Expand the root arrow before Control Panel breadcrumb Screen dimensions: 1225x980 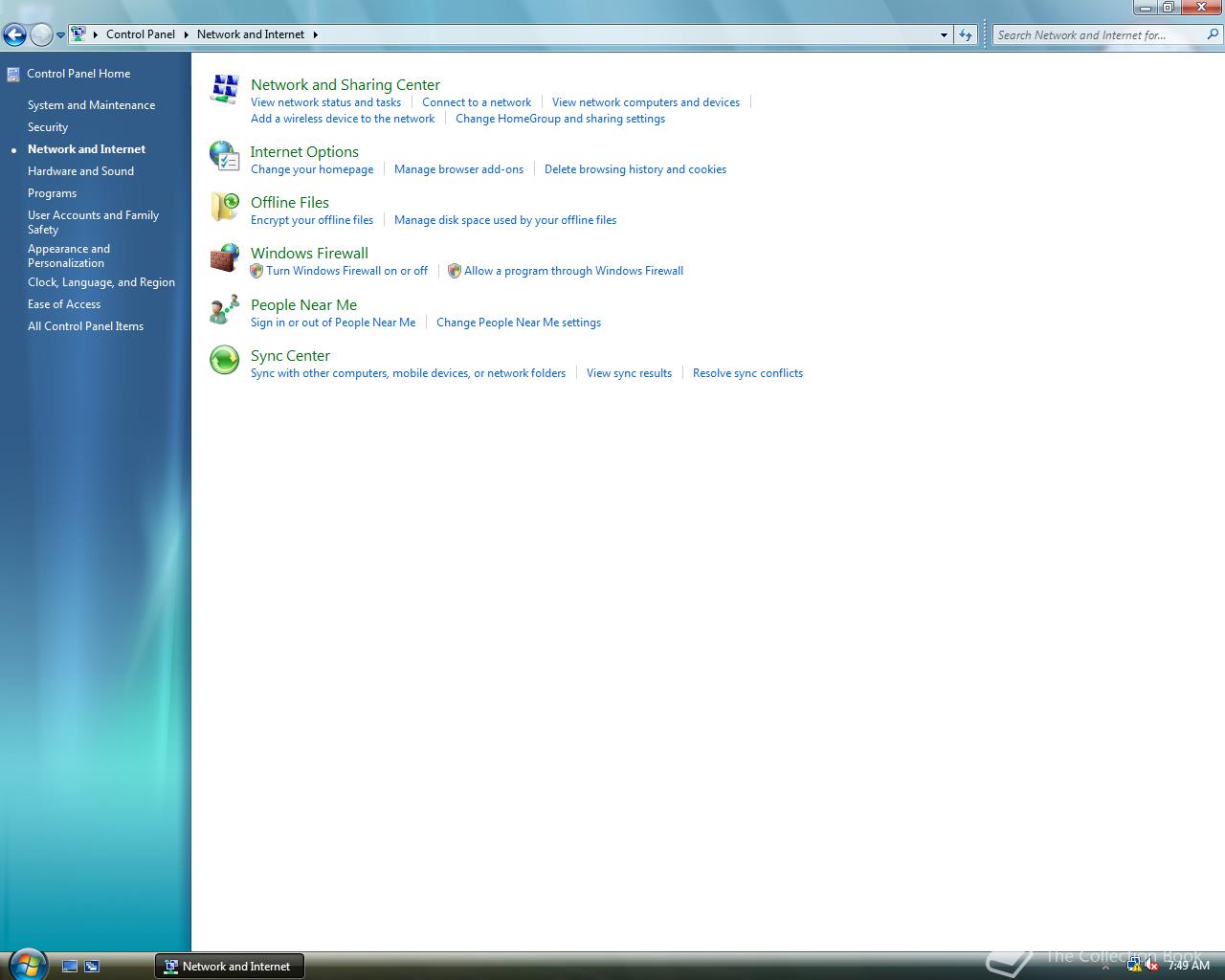pos(96,34)
